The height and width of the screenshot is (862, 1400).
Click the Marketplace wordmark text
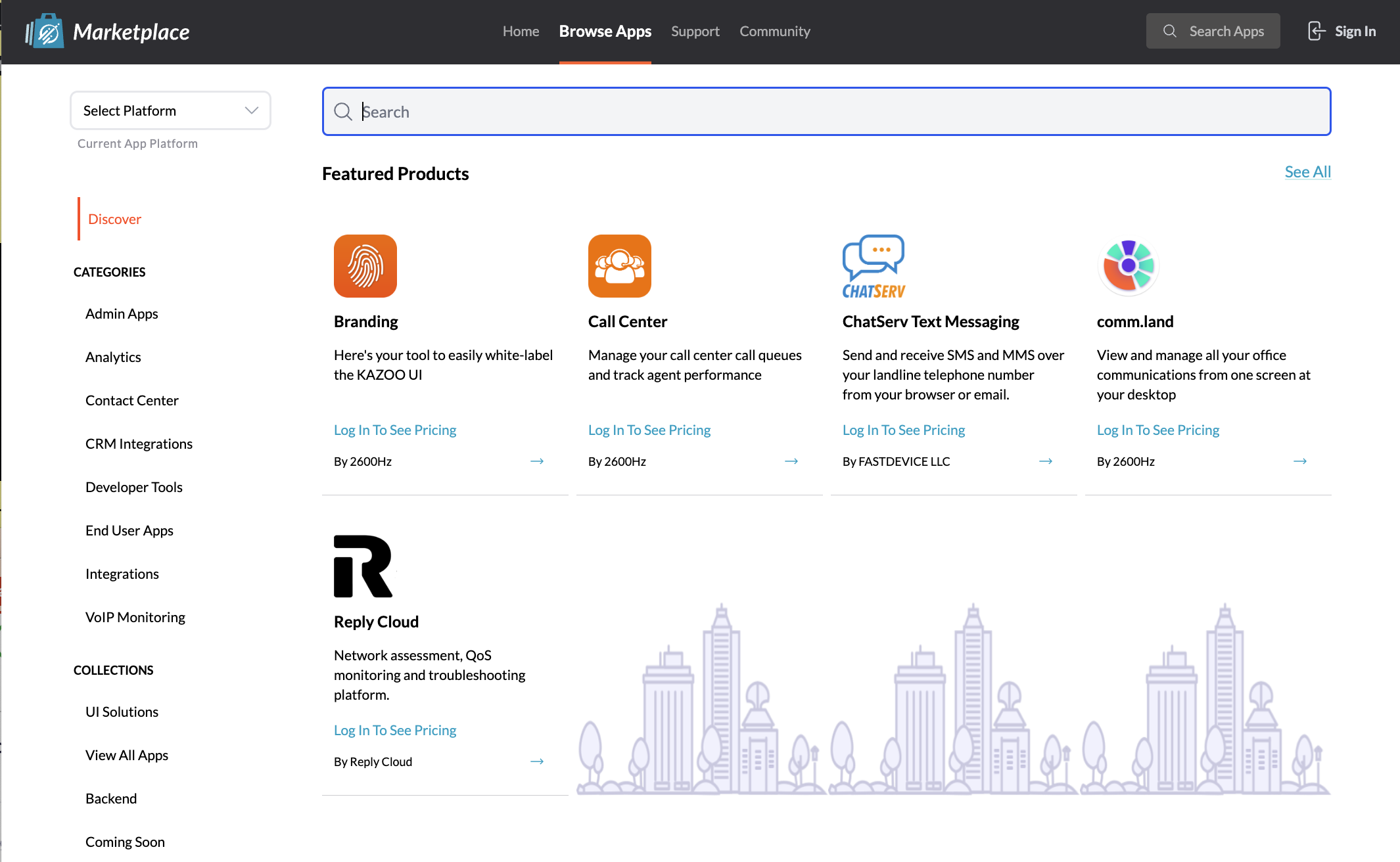[131, 32]
